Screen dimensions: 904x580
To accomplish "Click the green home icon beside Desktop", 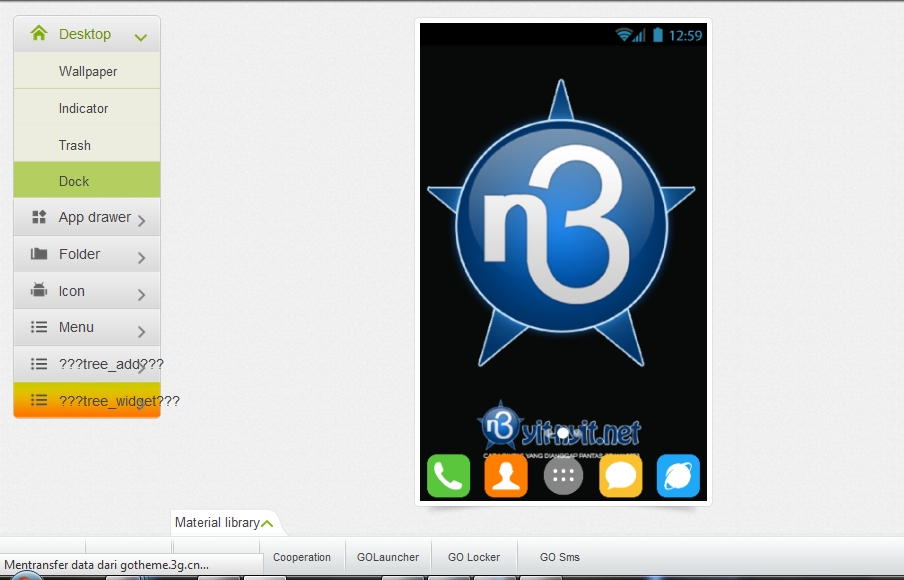I will 39,33.
